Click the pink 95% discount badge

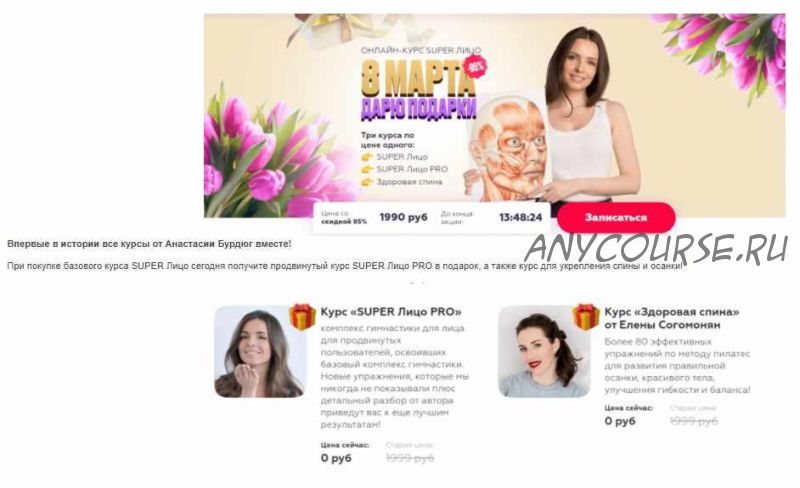point(476,67)
